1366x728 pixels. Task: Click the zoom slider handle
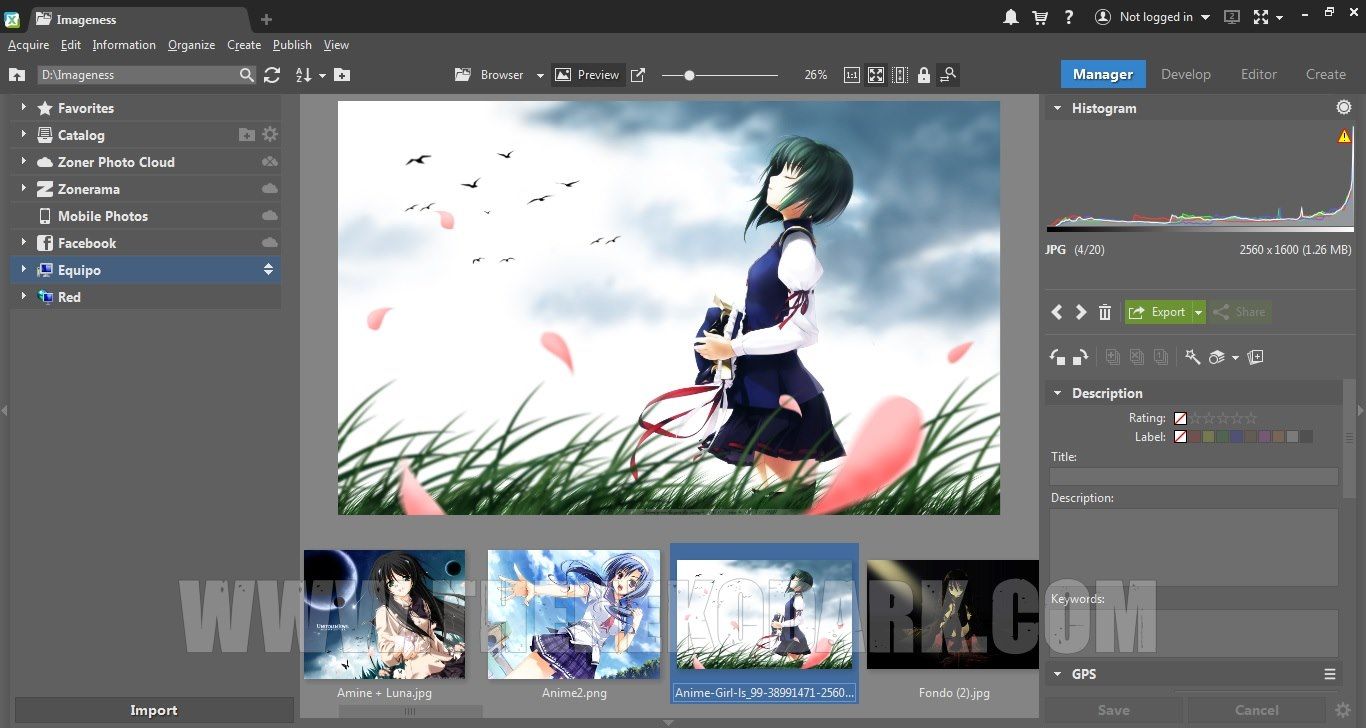689,75
